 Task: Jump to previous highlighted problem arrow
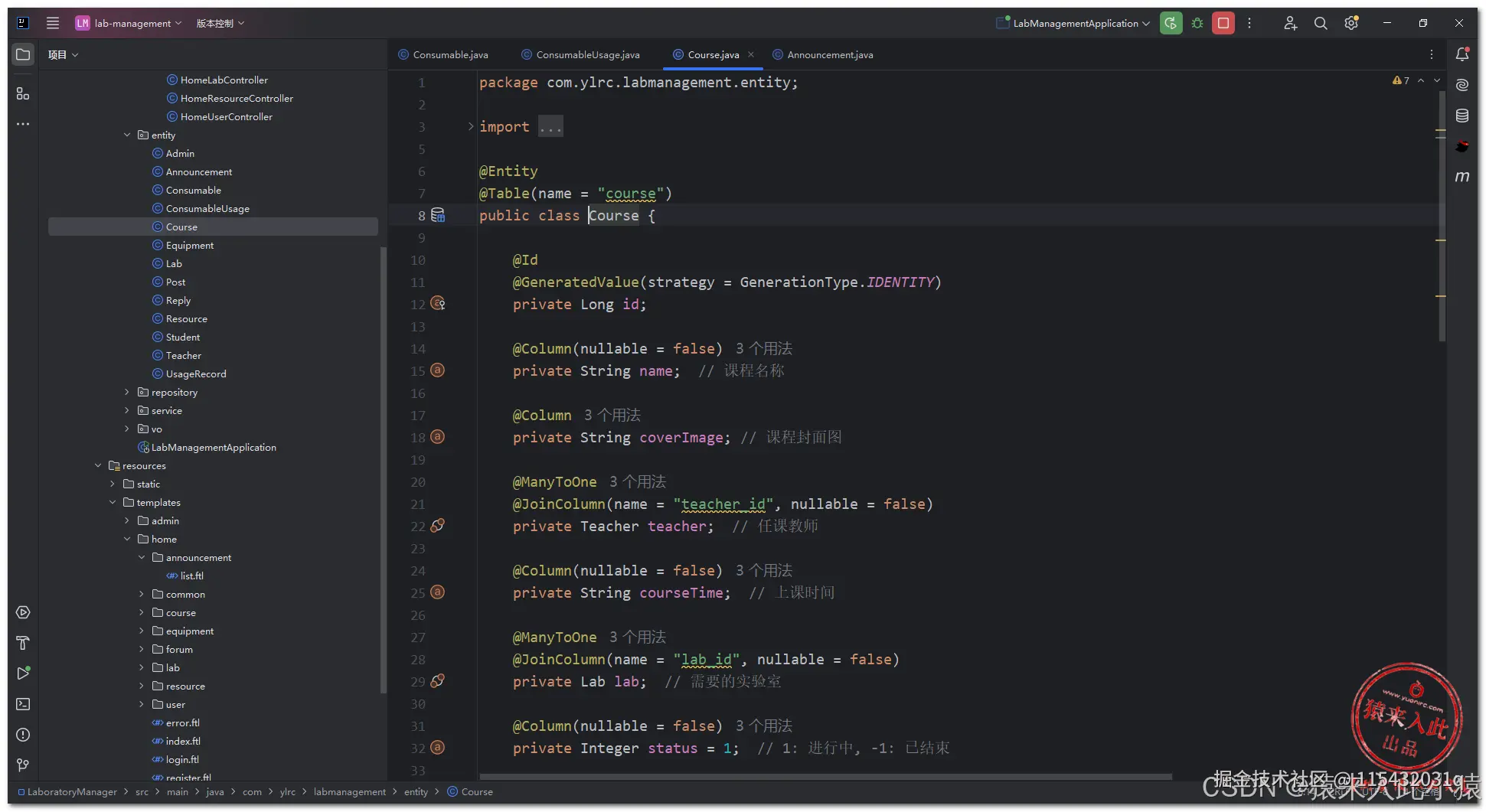(x=1421, y=80)
